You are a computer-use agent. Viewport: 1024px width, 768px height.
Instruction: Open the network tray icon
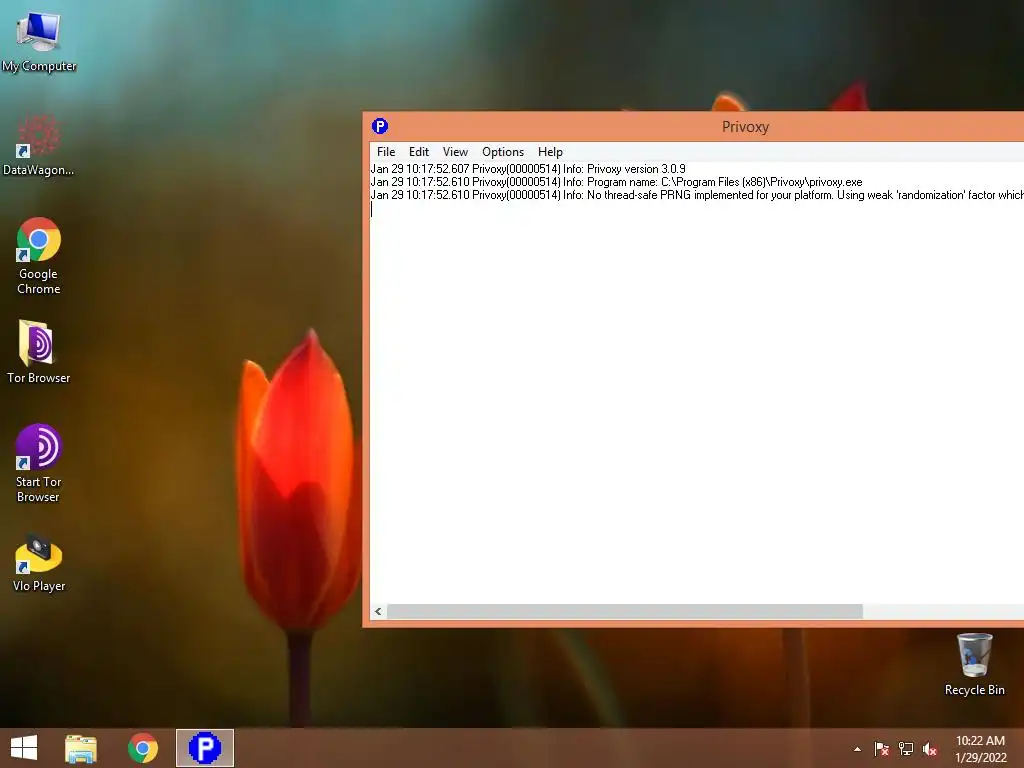click(x=906, y=749)
